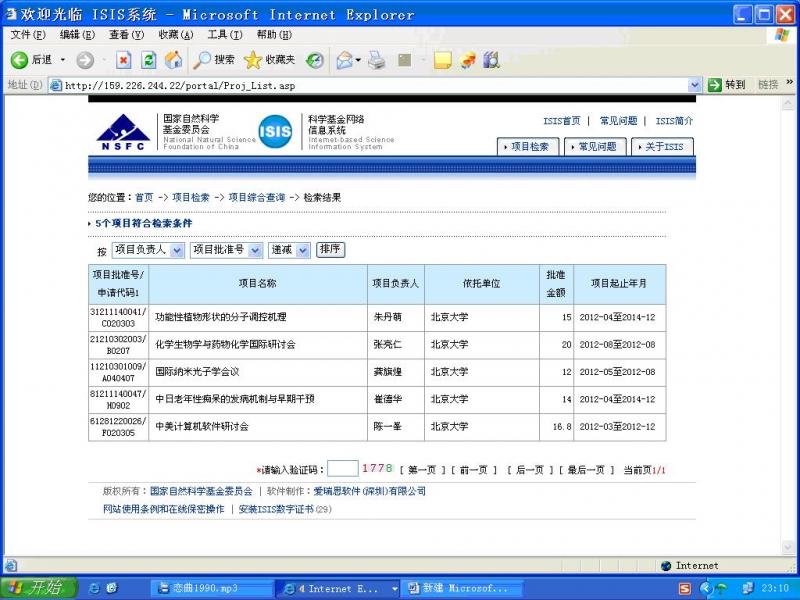This screenshot has width=800, height=600.
Task: Switch to the 项目检索 tab
Action: tap(528, 147)
